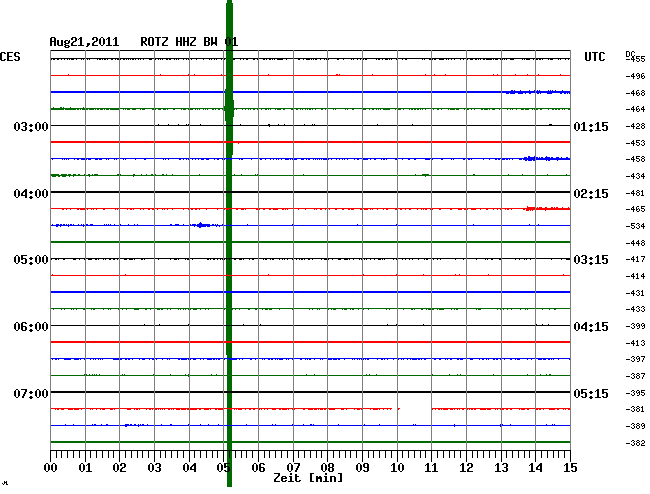
Task: Click the 03:15 UTC time label
Action: coord(591,260)
